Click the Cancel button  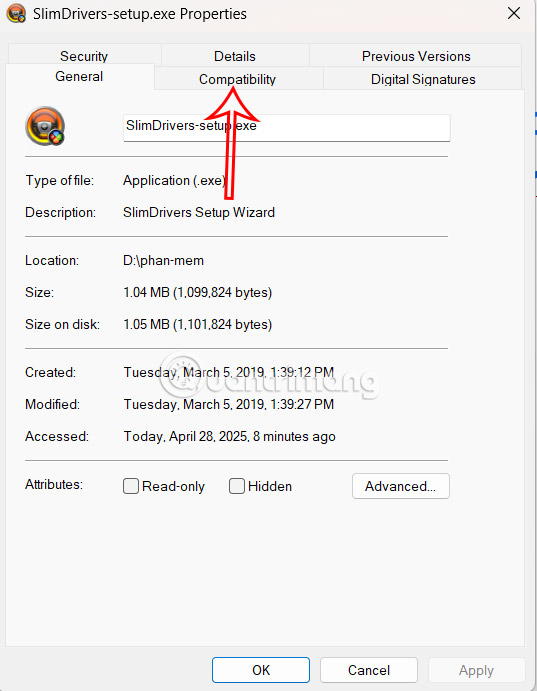[x=369, y=670]
